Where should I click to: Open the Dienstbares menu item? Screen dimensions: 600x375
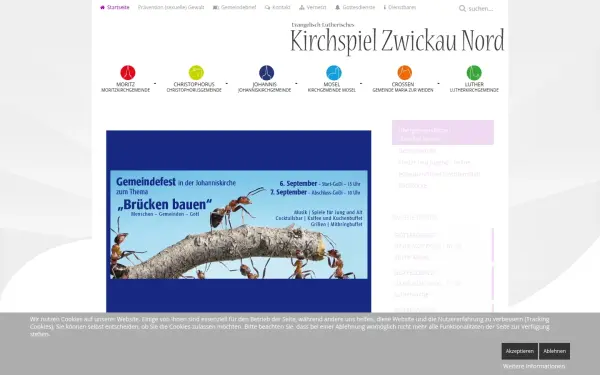point(399,7)
